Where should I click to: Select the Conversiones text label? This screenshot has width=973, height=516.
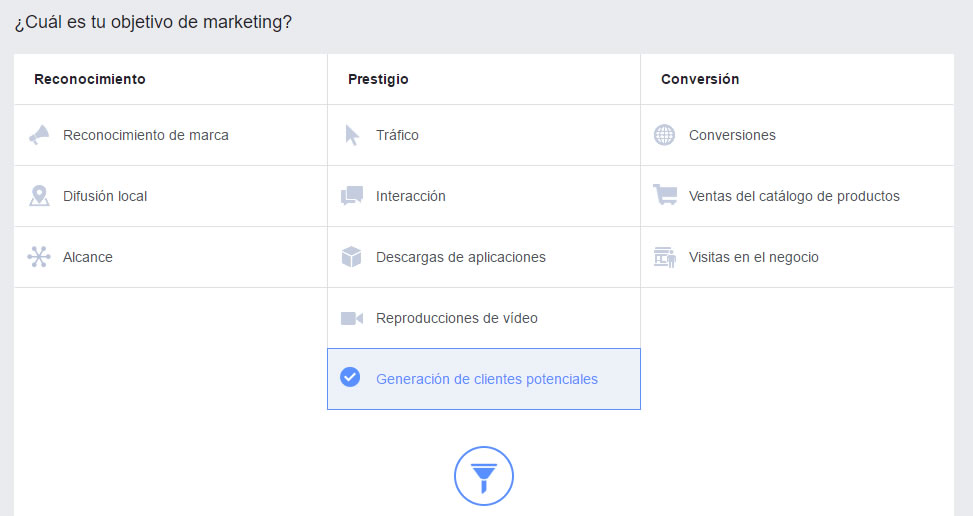(732, 135)
